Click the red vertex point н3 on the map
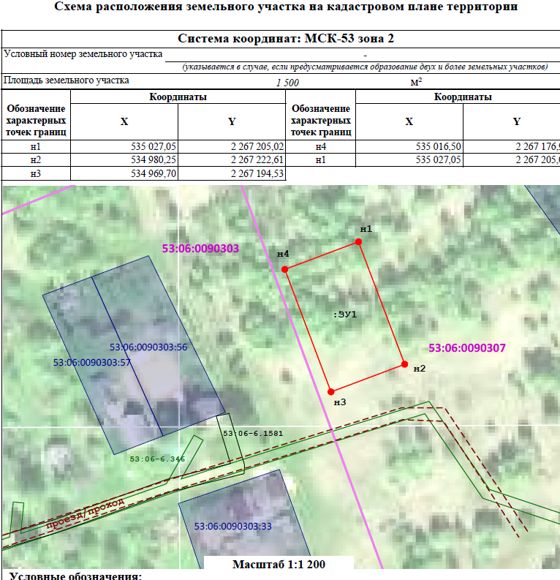The height and width of the screenshot is (580, 560). pos(331,392)
